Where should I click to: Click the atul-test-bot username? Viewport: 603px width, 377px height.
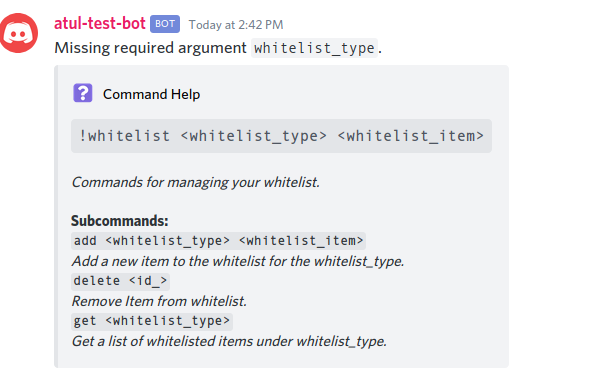click(x=100, y=23)
